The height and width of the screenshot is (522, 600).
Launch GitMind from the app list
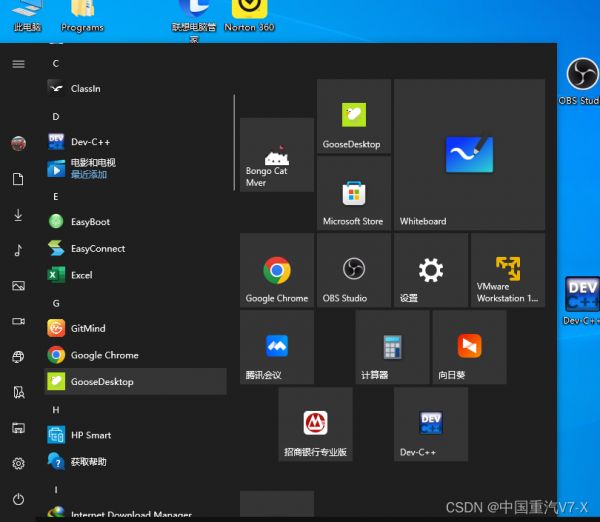click(x=136, y=328)
